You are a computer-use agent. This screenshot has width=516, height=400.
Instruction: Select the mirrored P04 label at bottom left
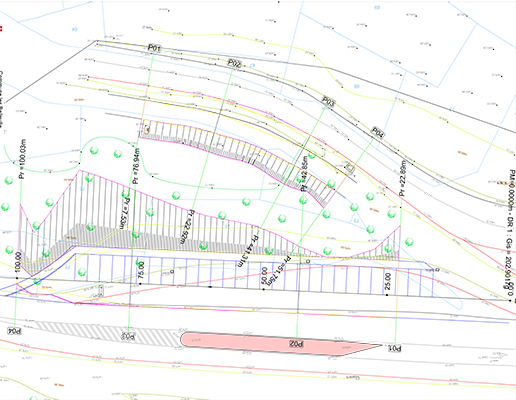14,331
